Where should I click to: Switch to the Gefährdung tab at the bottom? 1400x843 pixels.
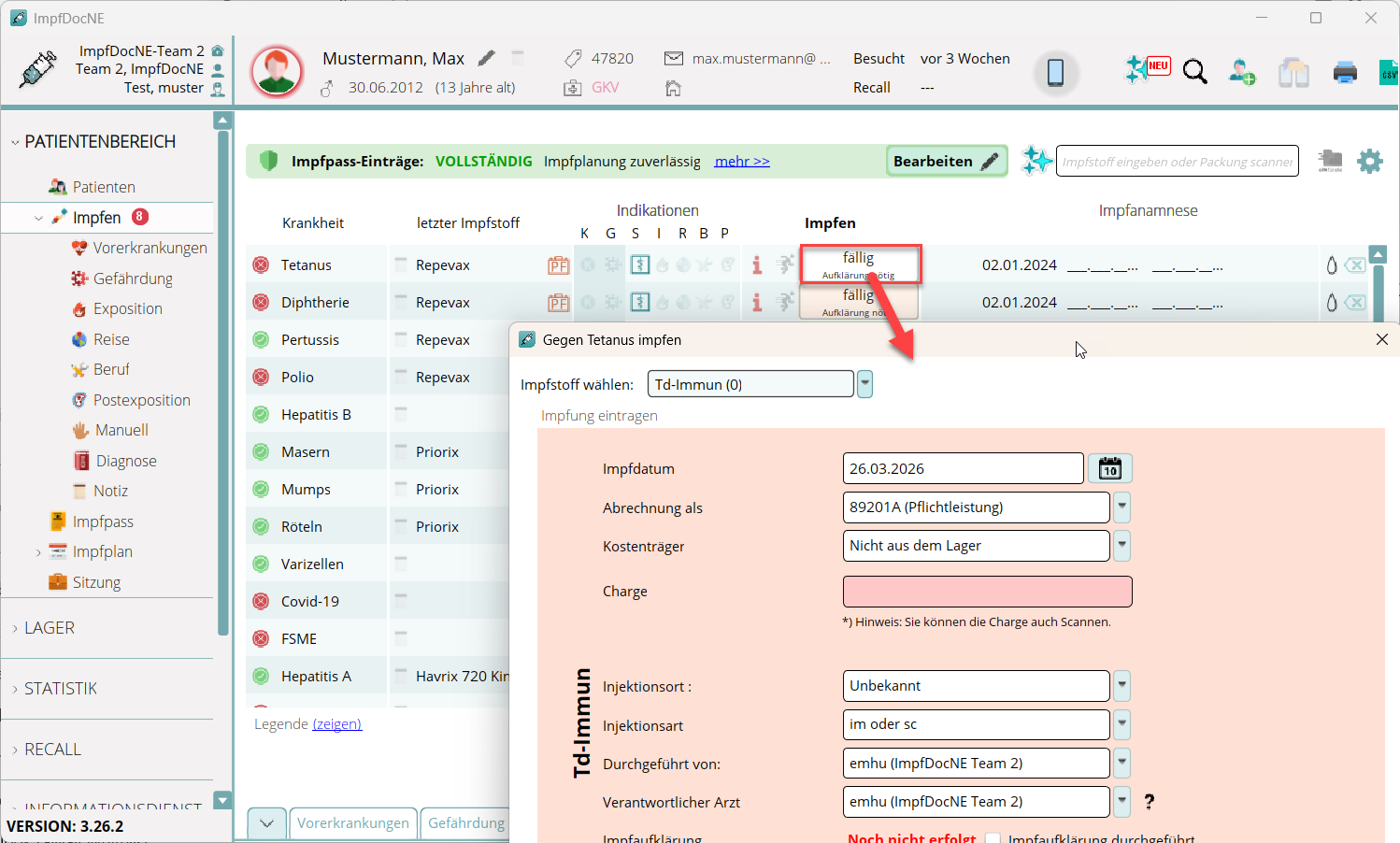pyautogui.click(x=465, y=823)
